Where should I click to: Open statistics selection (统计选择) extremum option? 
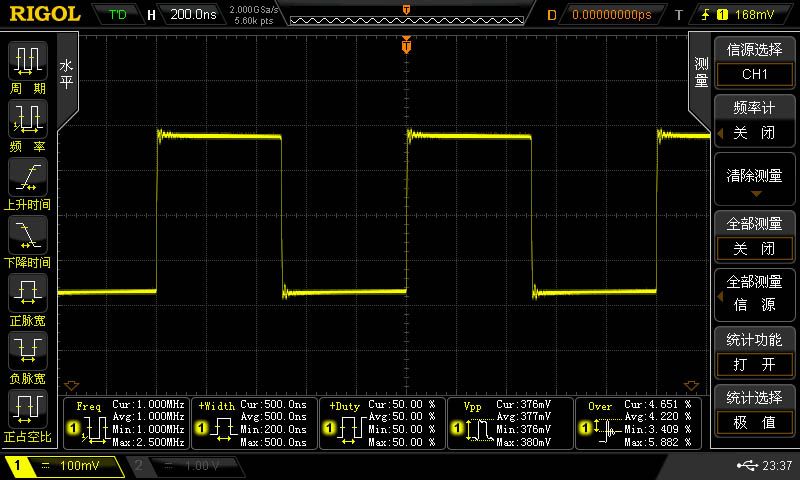[x=754, y=410]
